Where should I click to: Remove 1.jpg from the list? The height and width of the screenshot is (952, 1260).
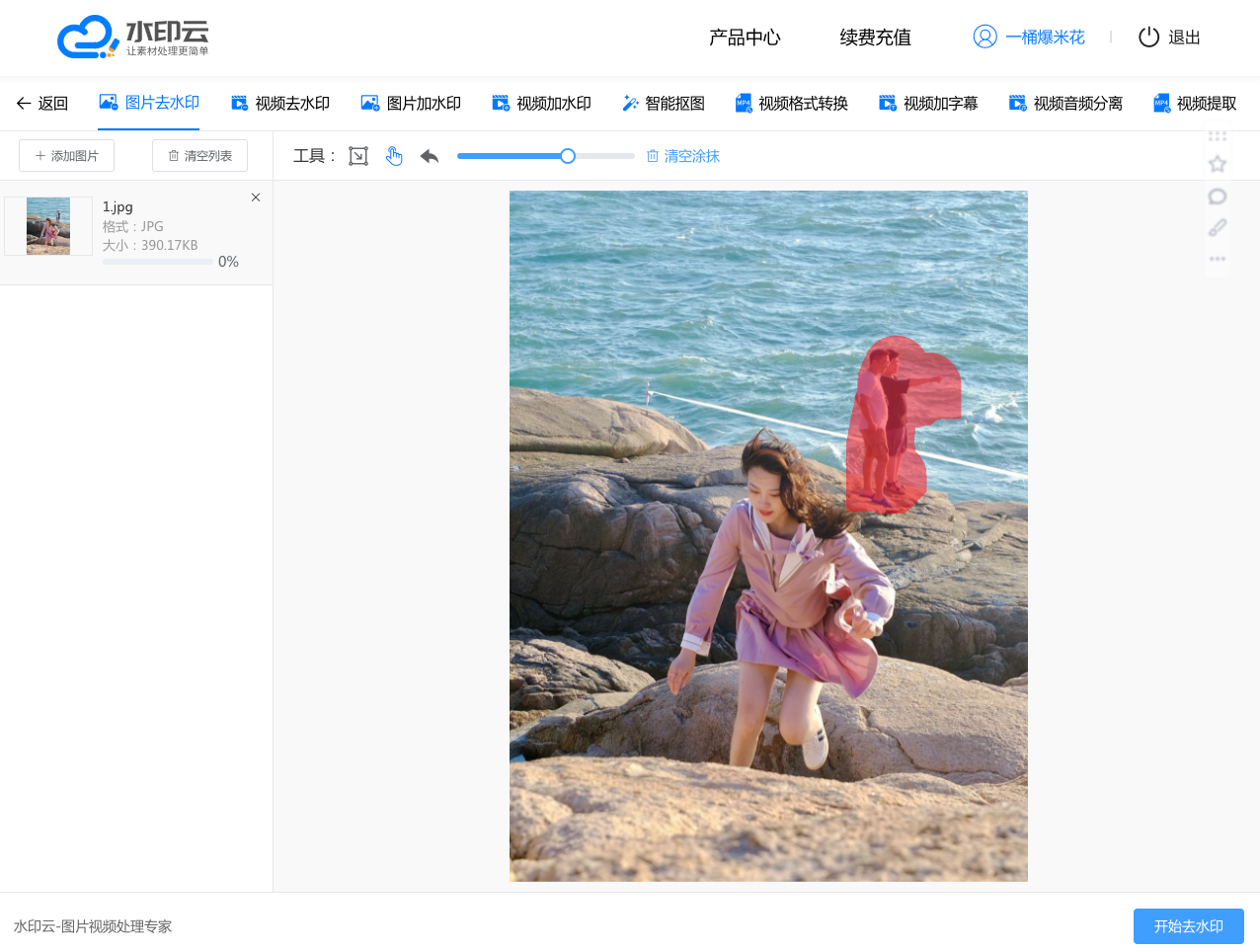click(x=256, y=198)
